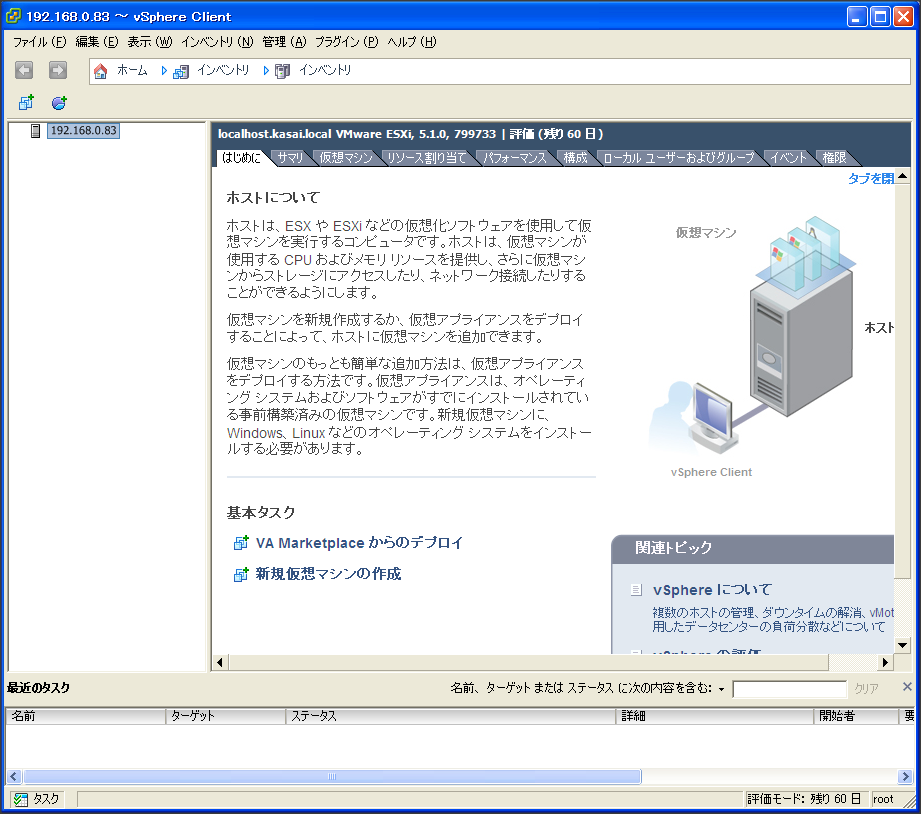Click the navigate Back arrow button
This screenshot has width=921, height=814.
coord(24,70)
